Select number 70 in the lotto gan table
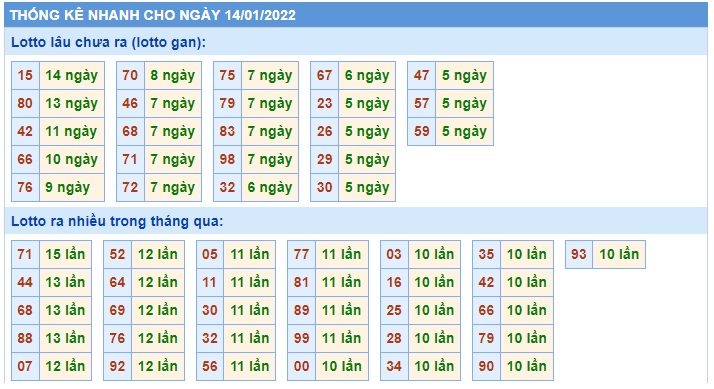The height and width of the screenshot is (389, 714). tap(130, 76)
